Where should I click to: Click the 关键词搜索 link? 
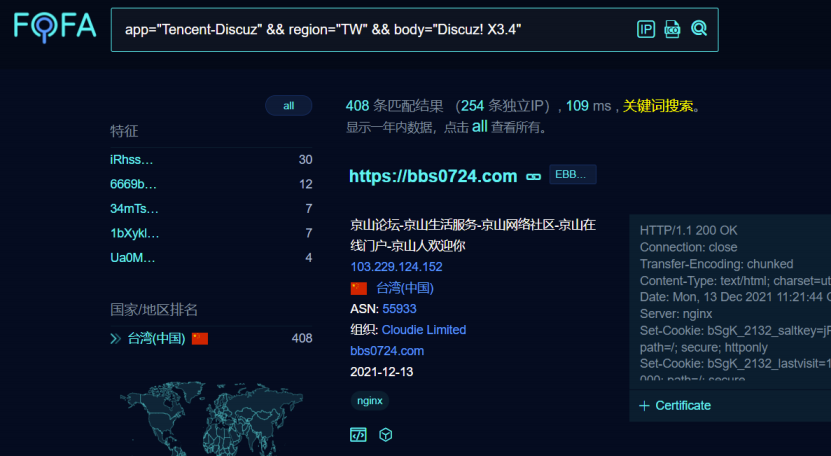pyautogui.click(x=658, y=106)
